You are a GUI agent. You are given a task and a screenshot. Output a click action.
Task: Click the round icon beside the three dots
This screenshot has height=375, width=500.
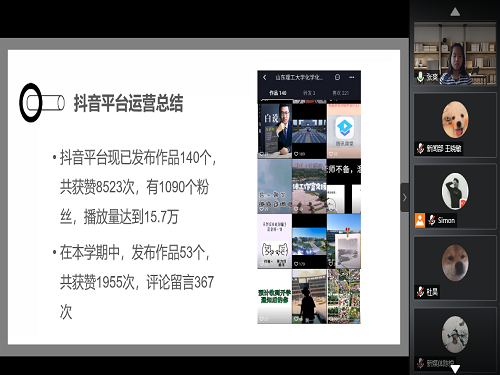tap(337, 77)
